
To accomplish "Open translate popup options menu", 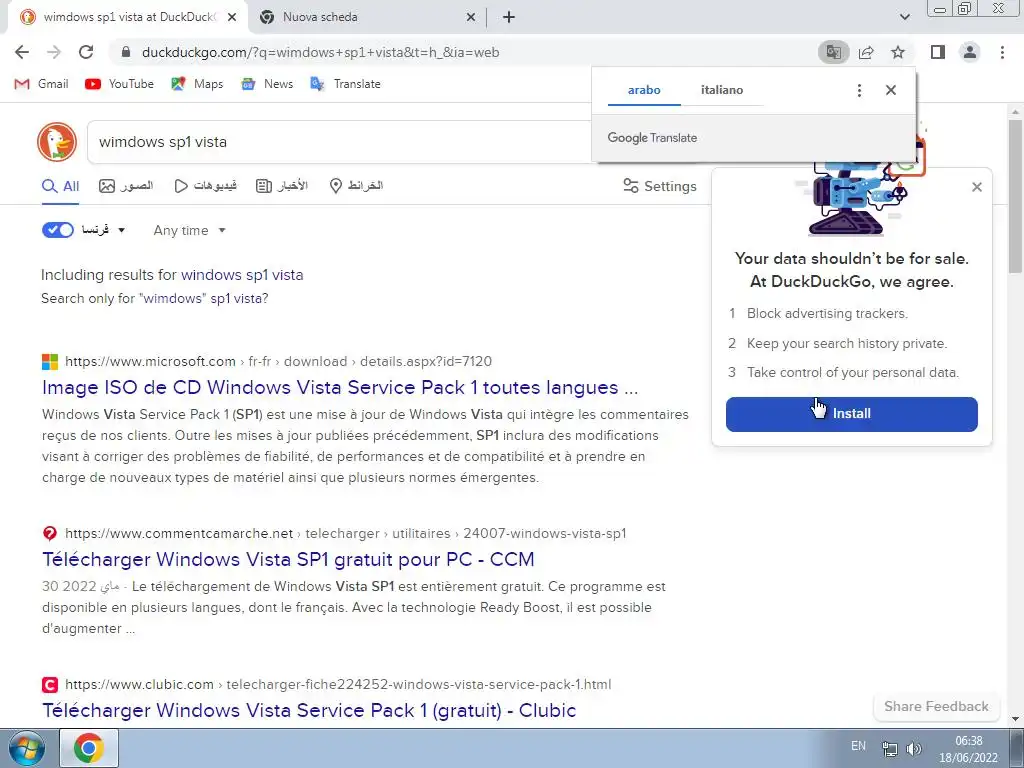I will click(859, 90).
